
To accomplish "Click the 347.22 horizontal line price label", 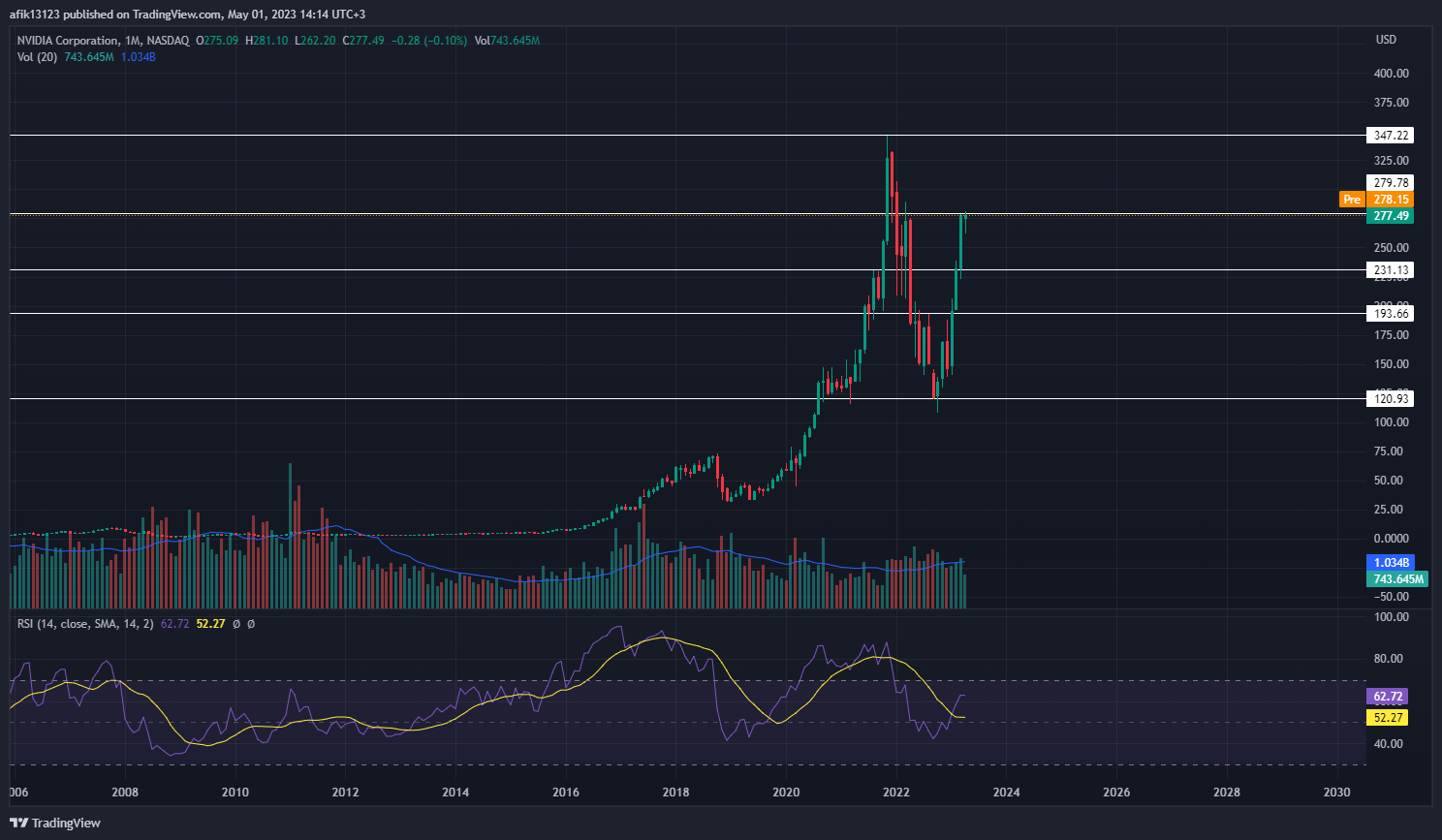I will coord(1391,136).
